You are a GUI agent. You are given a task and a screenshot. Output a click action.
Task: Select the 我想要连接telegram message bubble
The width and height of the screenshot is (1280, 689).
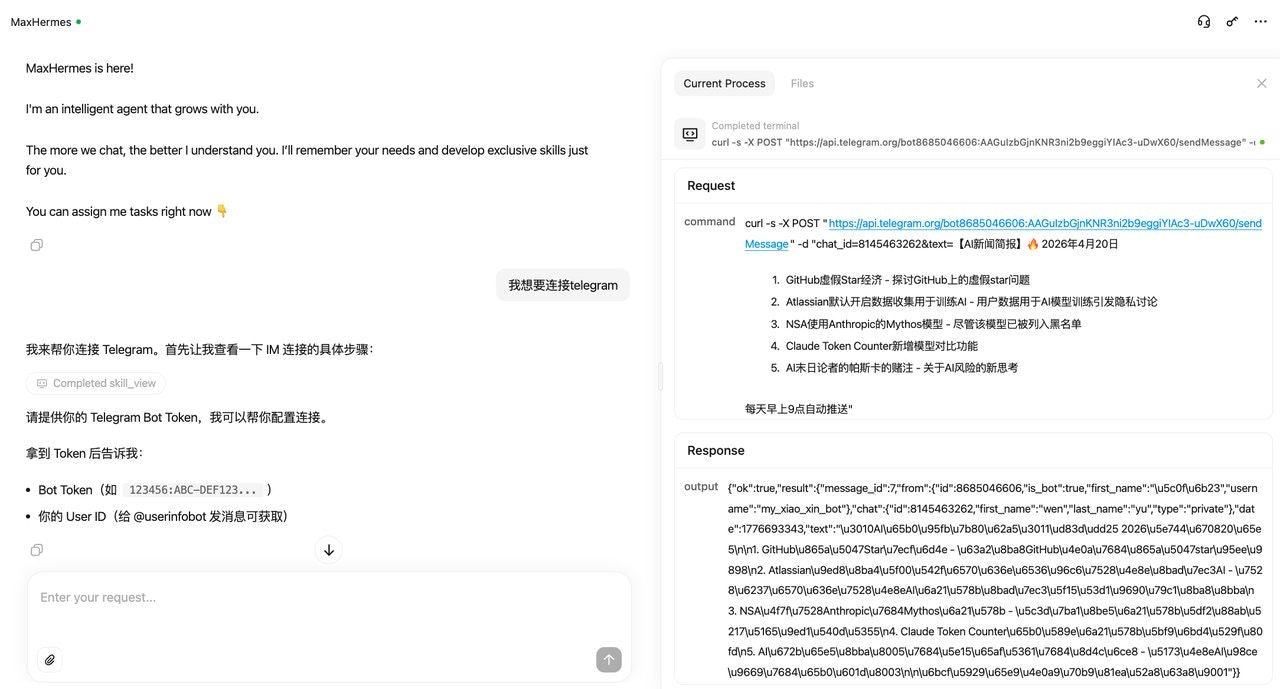pyautogui.click(x=563, y=285)
